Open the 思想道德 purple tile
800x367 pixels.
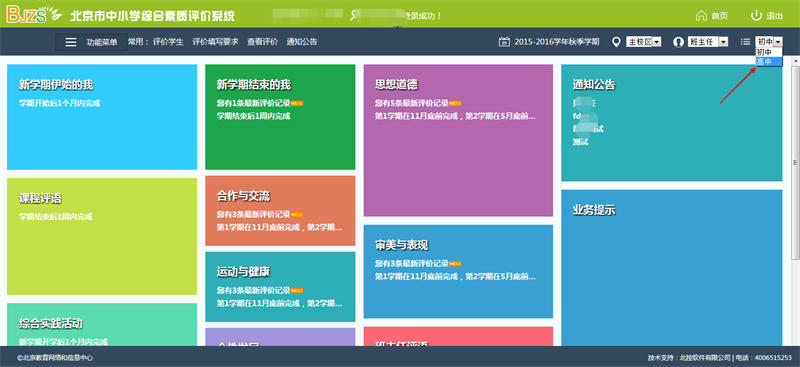pos(458,140)
